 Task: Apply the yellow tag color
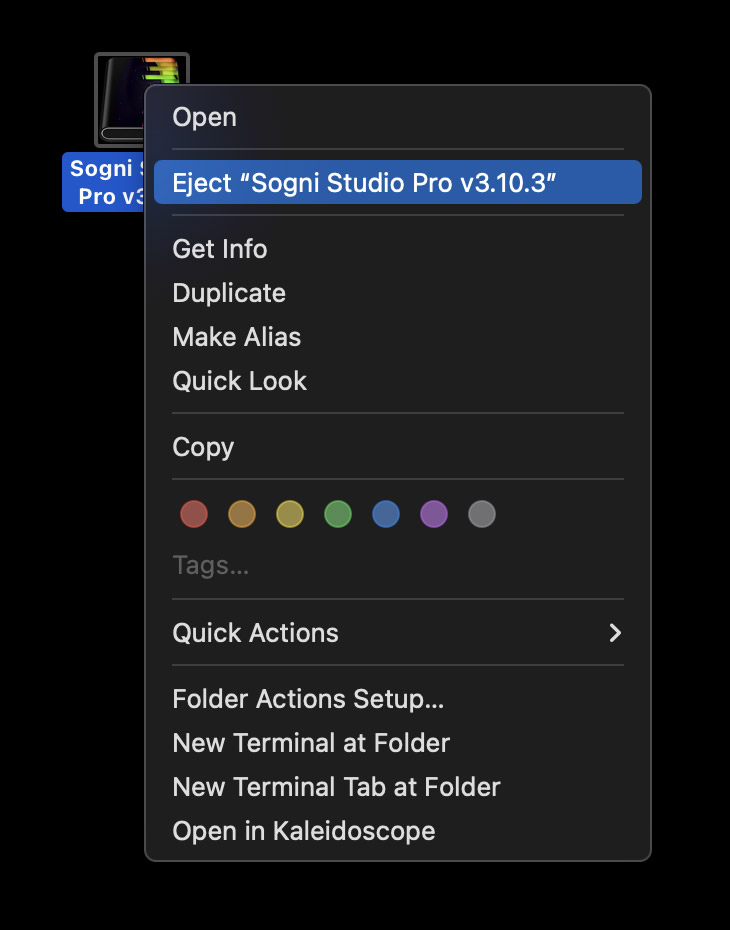290,515
